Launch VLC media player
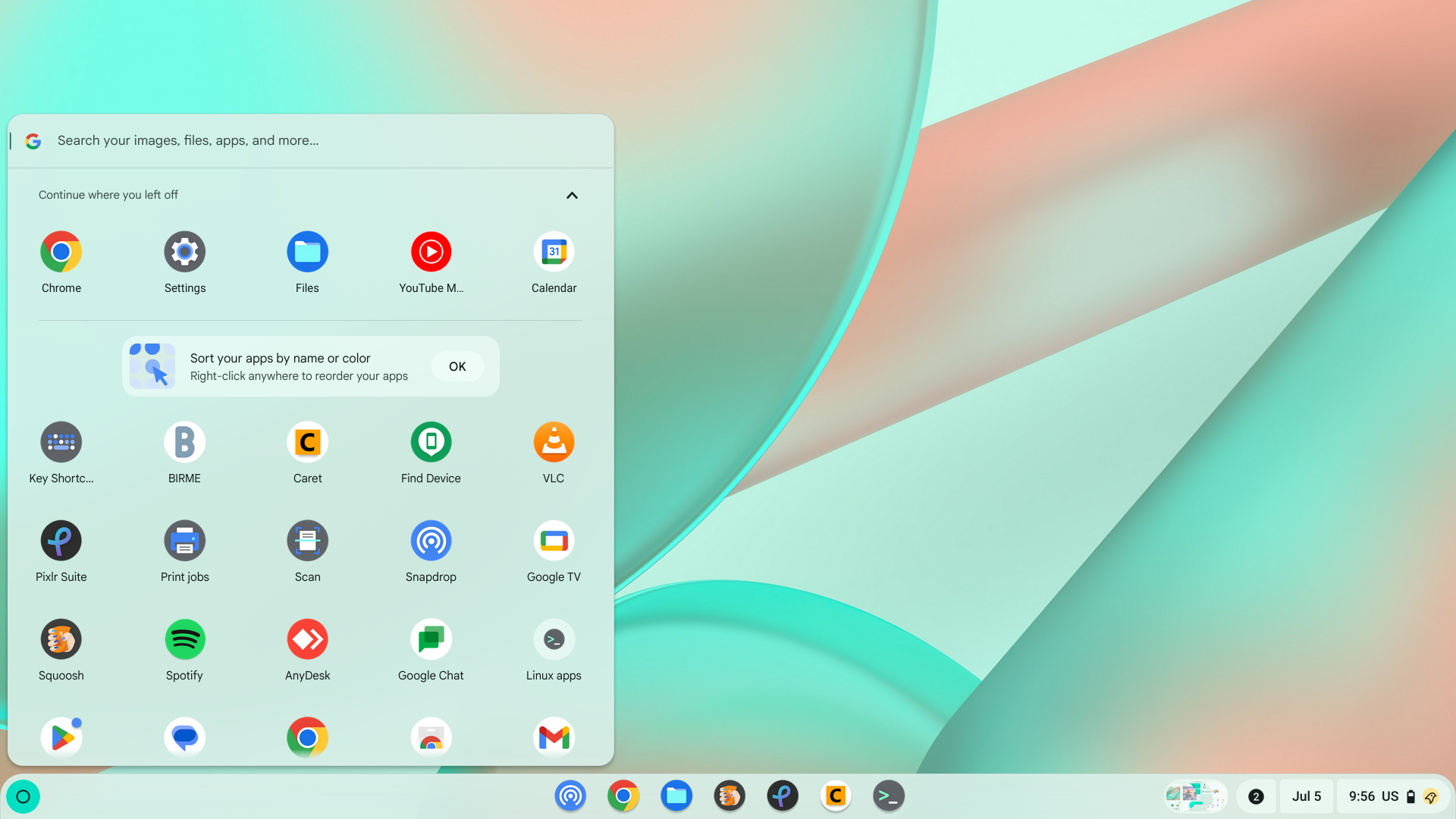Viewport: 1456px width, 819px height. (554, 441)
